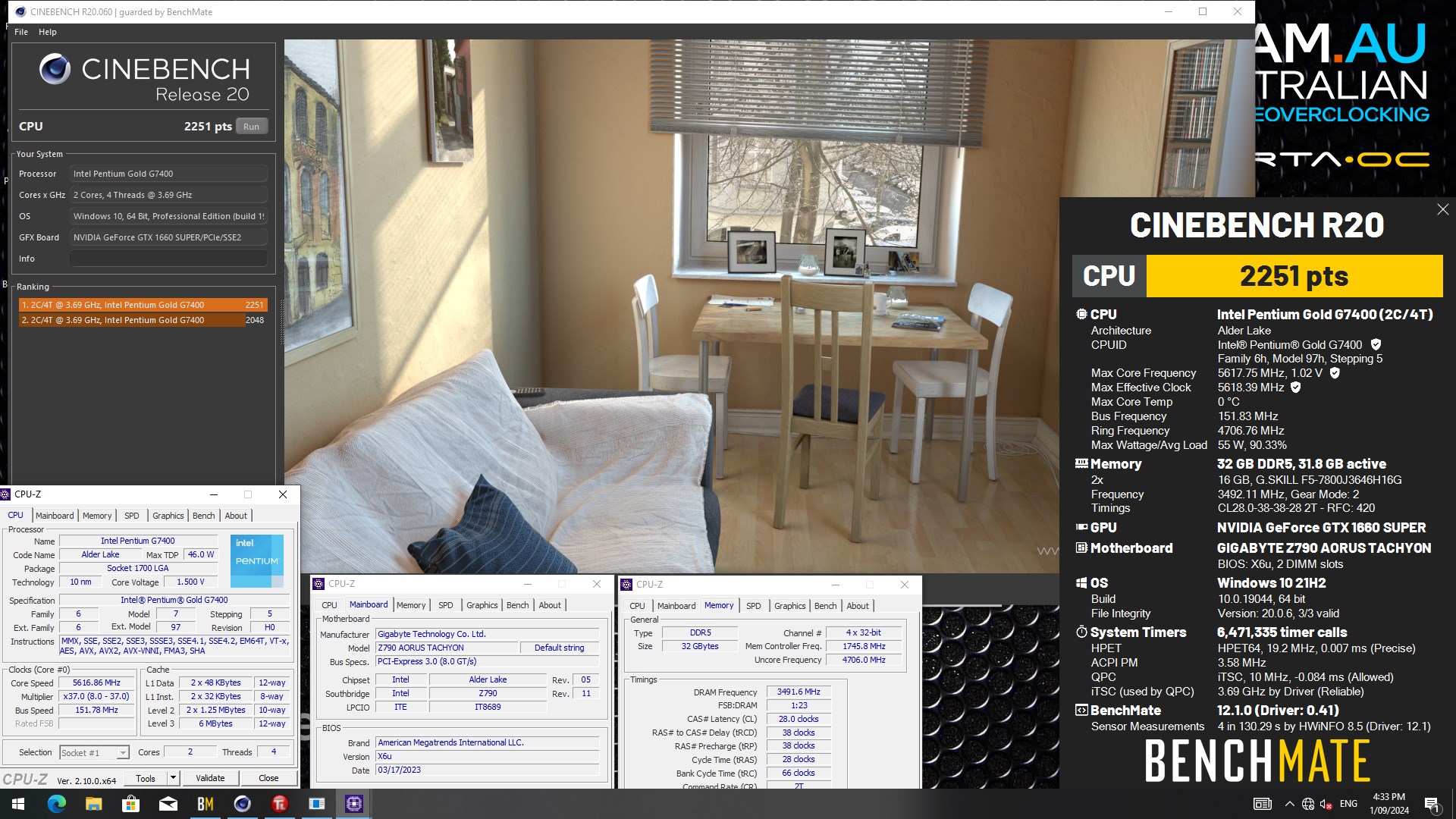Click the Motherboard icon in BenchMate panel
Viewport: 1456px width, 819px height.
pyautogui.click(x=1081, y=548)
